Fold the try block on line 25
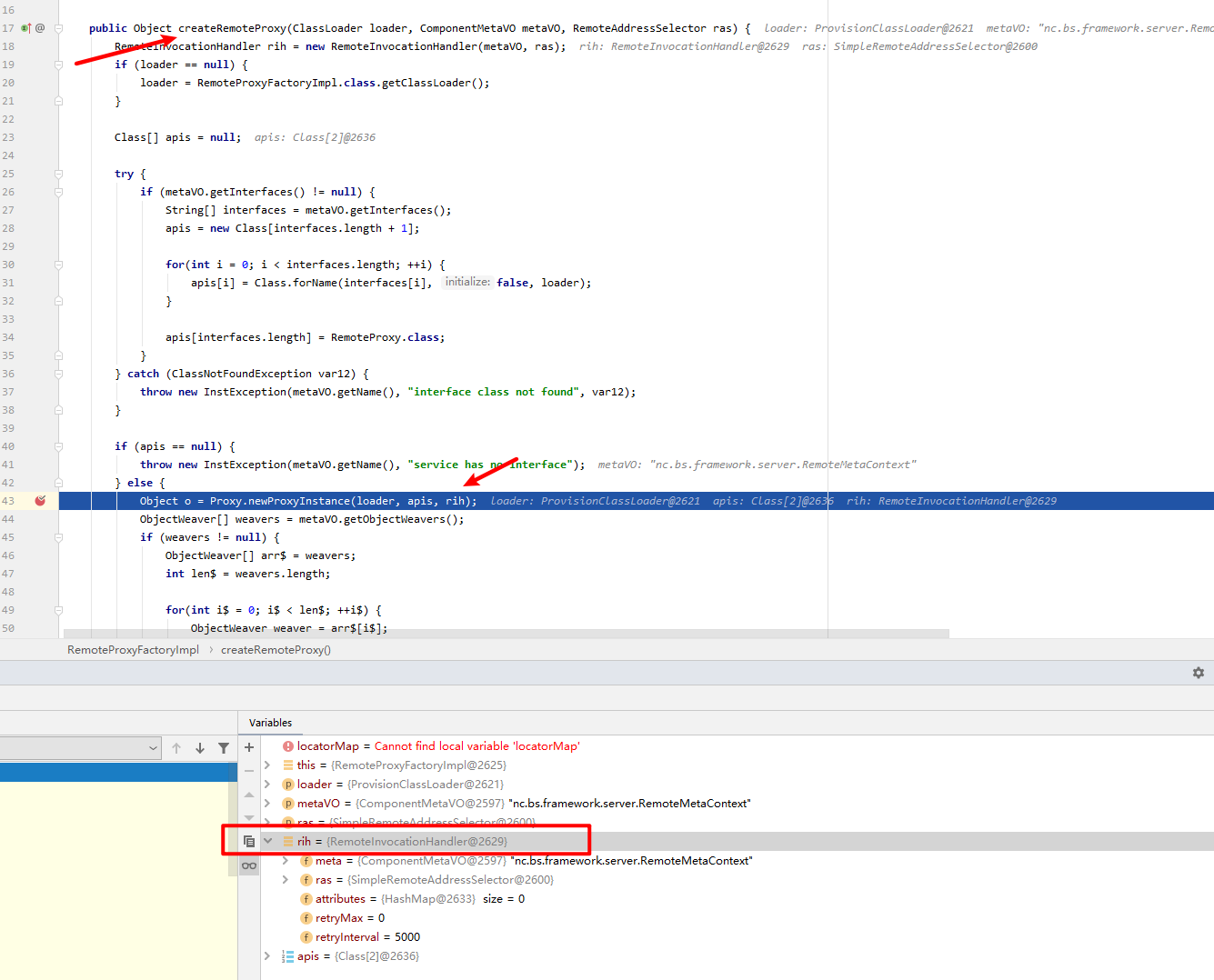Screen dimensions: 1214x980 [58, 174]
